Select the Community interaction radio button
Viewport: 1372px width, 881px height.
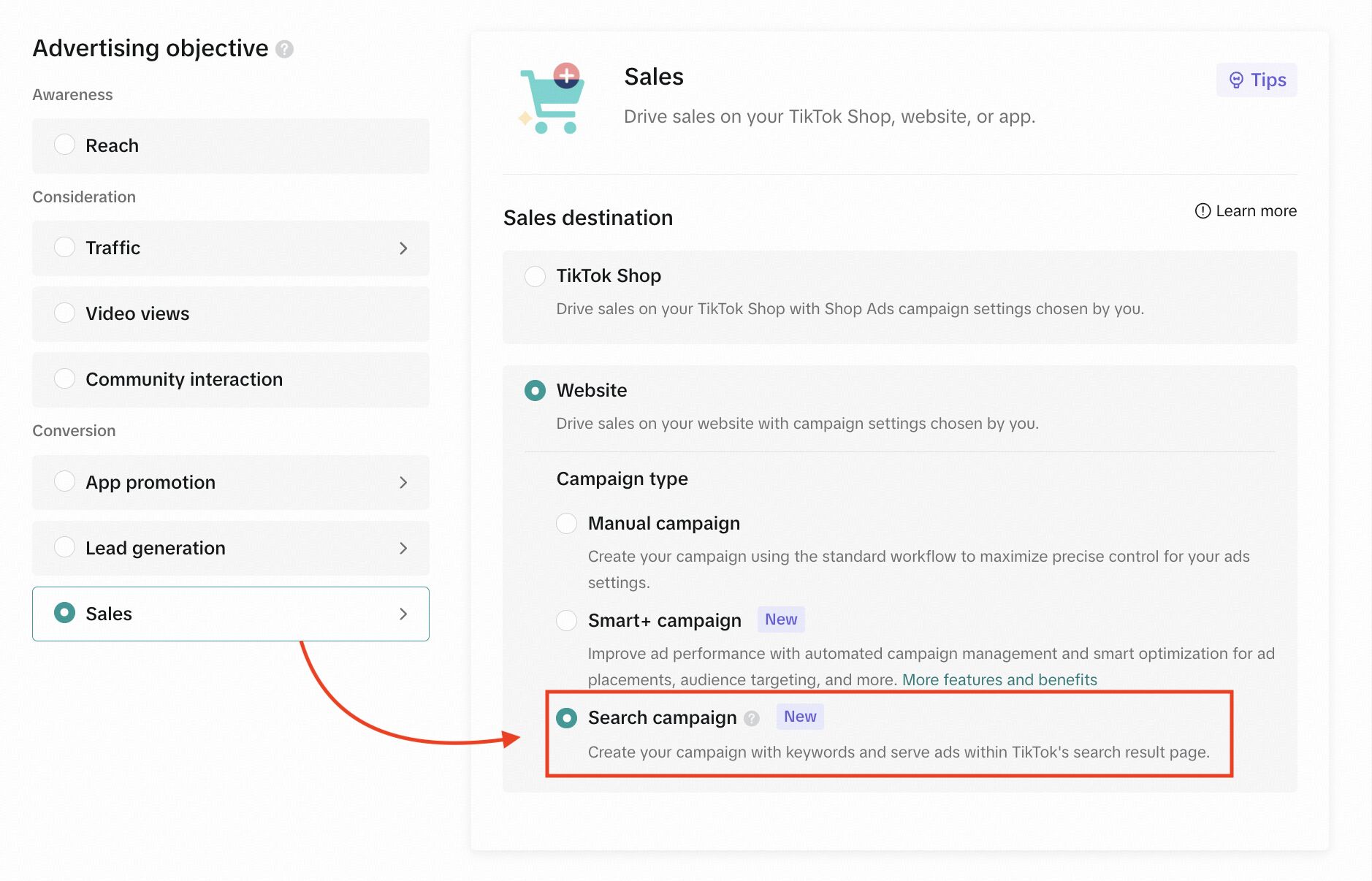(65, 378)
